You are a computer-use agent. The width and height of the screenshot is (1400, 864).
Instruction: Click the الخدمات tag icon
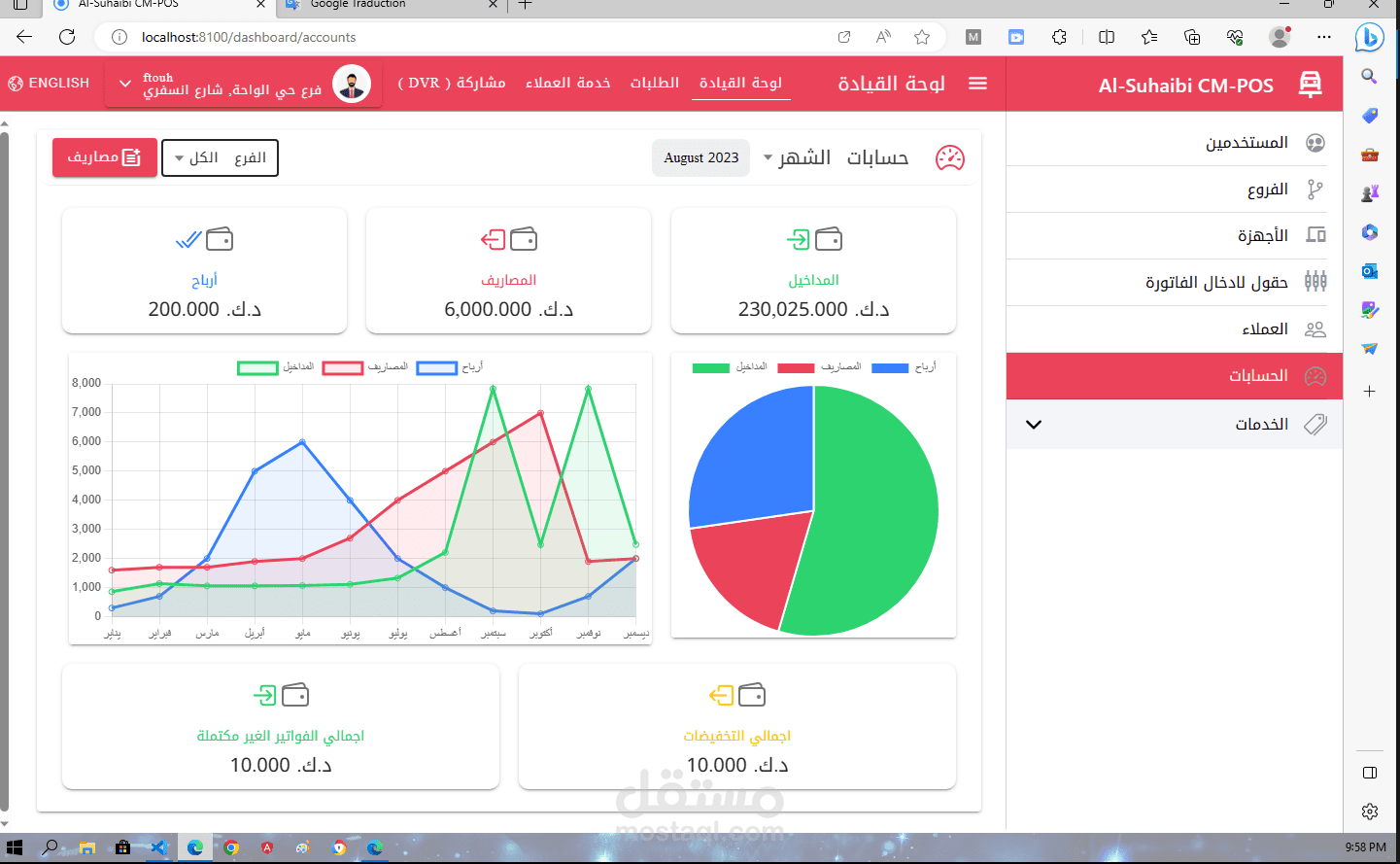click(1315, 424)
